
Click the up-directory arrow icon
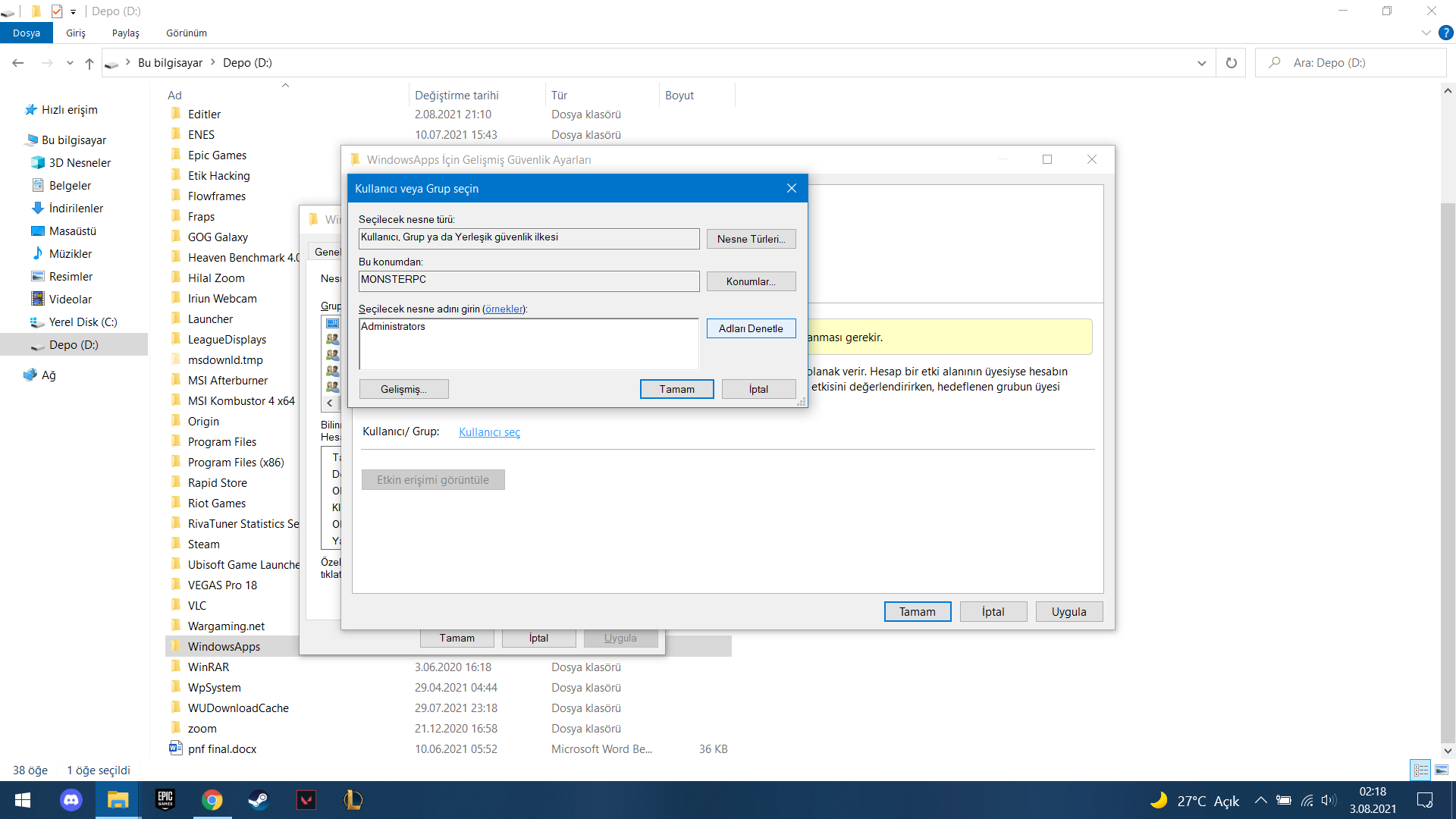pyautogui.click(x=89, y=63)
